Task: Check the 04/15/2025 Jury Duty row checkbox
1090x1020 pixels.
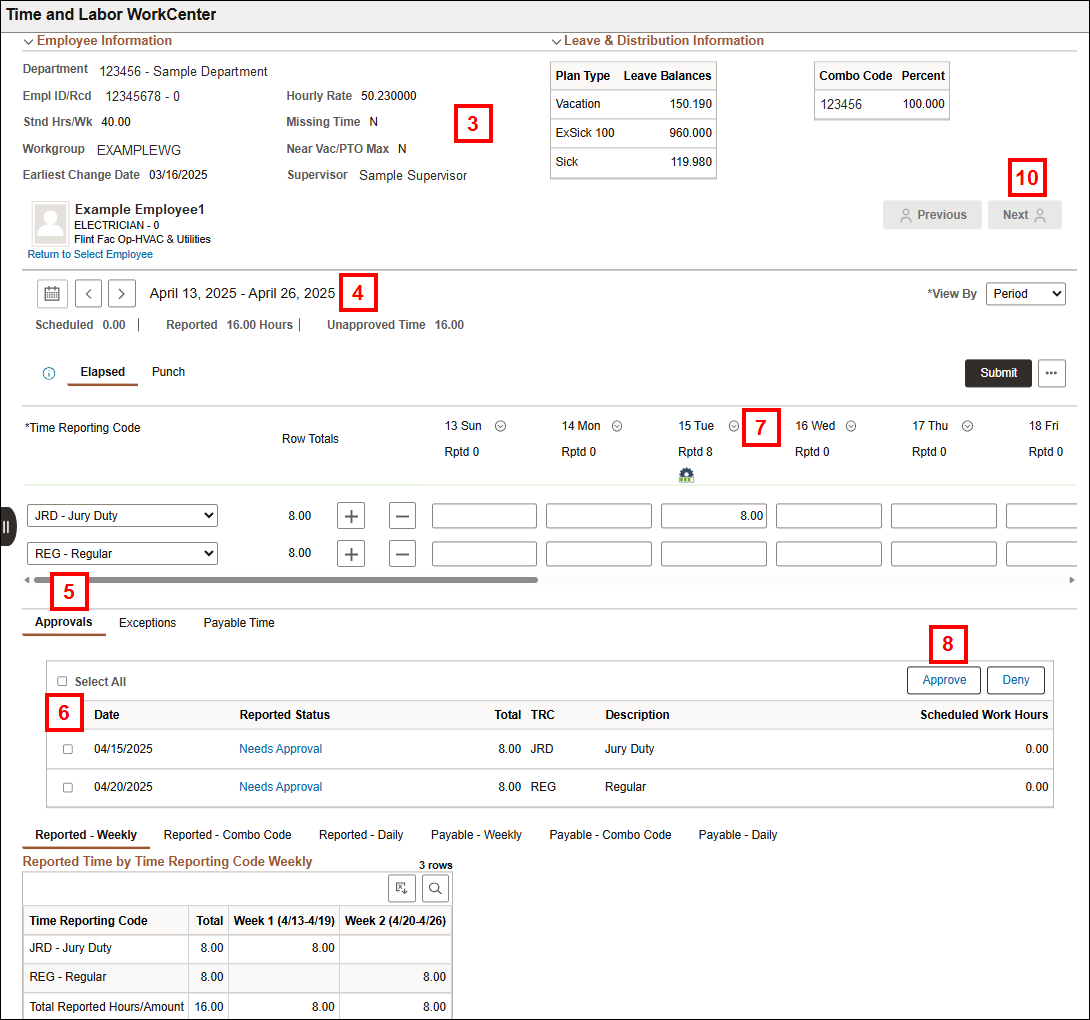Action: 67,749
